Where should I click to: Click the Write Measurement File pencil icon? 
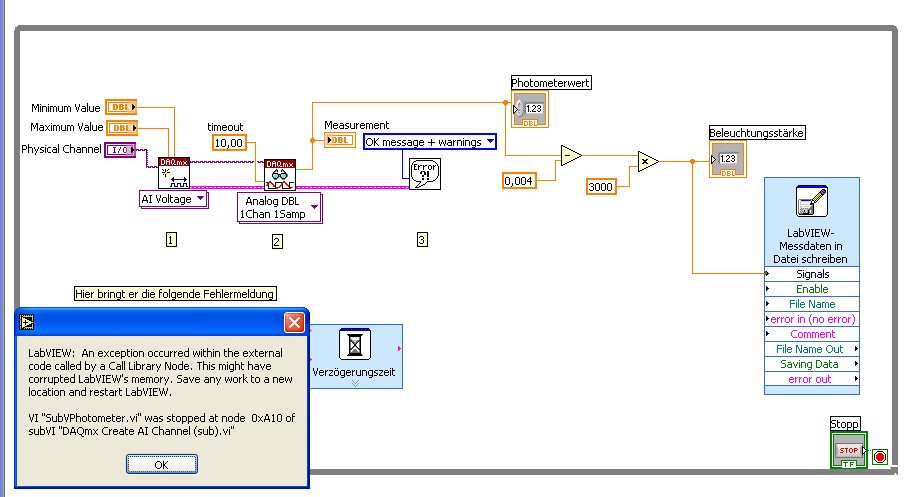812,201
